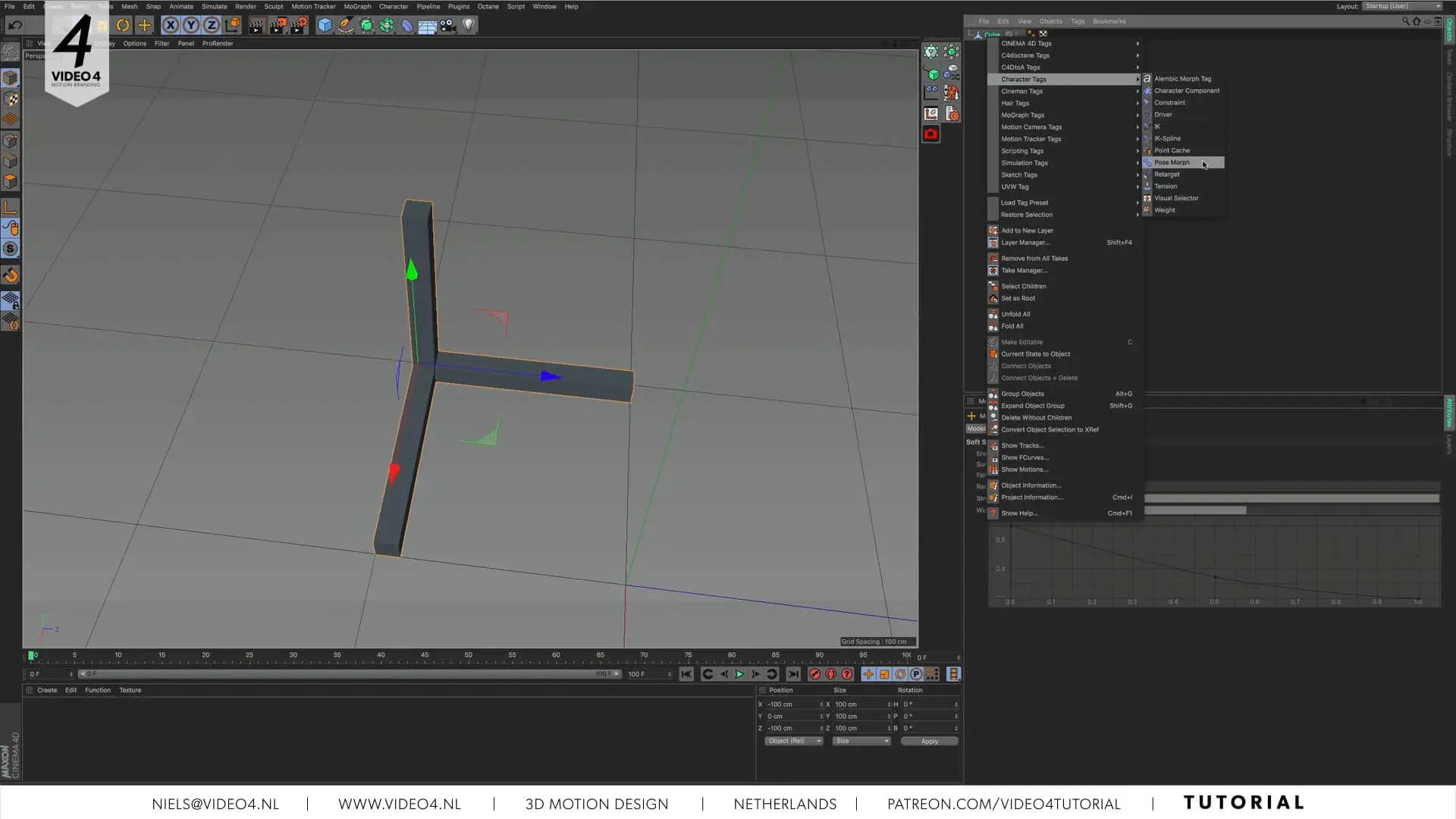The width and height of the screenshot is (1456, 819).
Task: Click the green Array modeling icon
Action: [387, 25]
